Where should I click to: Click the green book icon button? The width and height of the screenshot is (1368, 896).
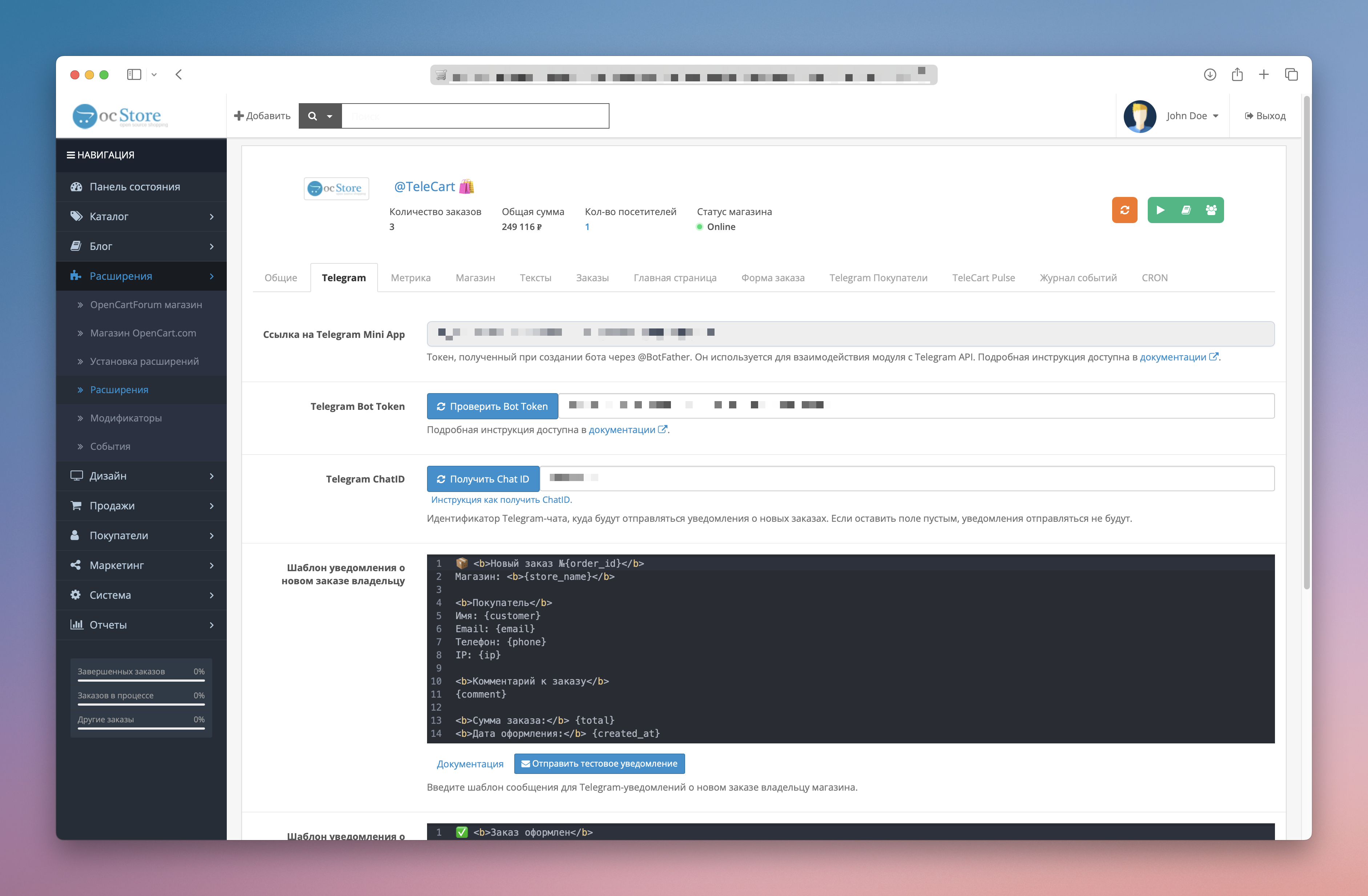(1186, 210)
